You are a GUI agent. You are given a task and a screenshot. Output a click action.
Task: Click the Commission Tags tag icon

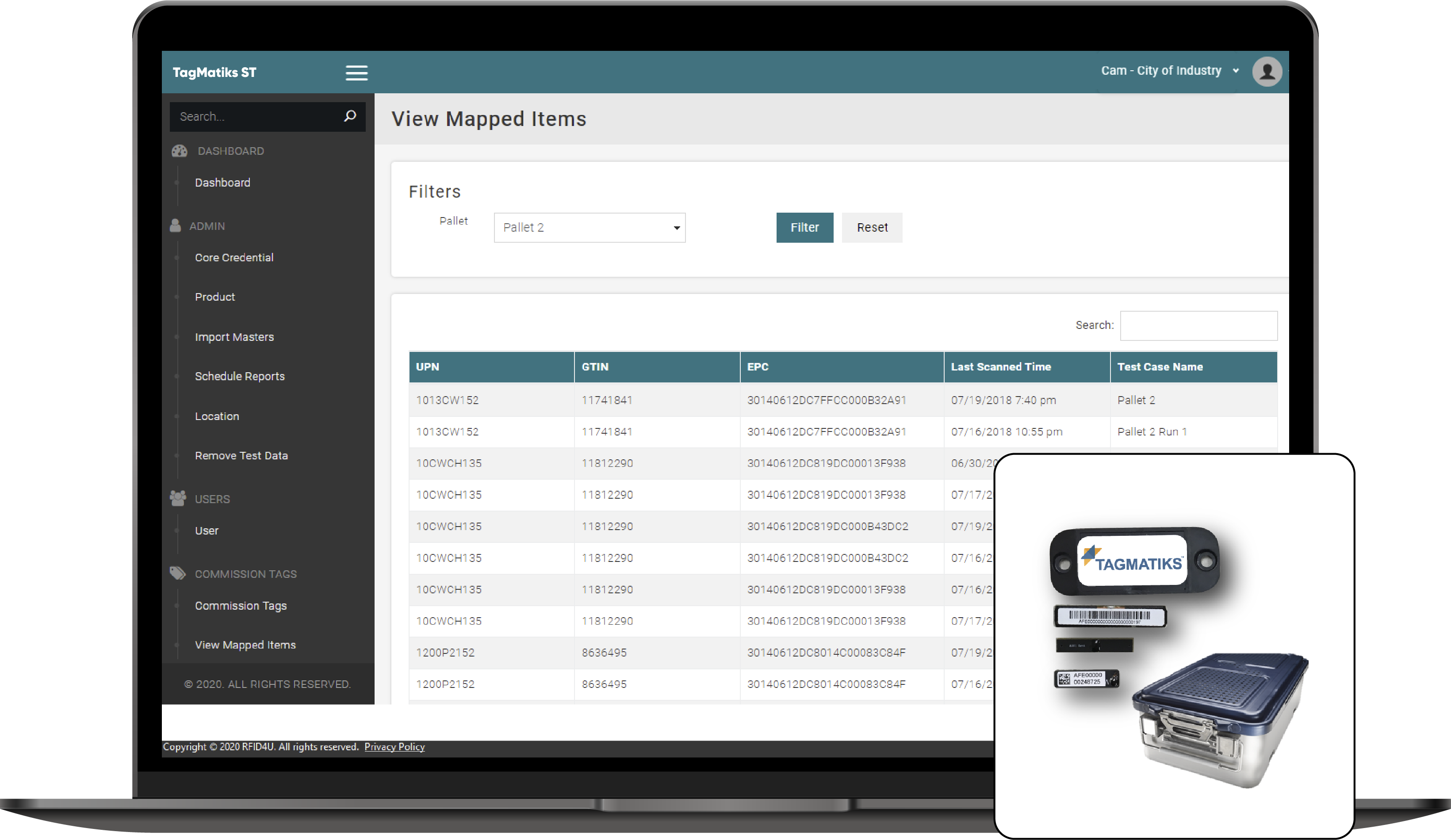(177, 573)
